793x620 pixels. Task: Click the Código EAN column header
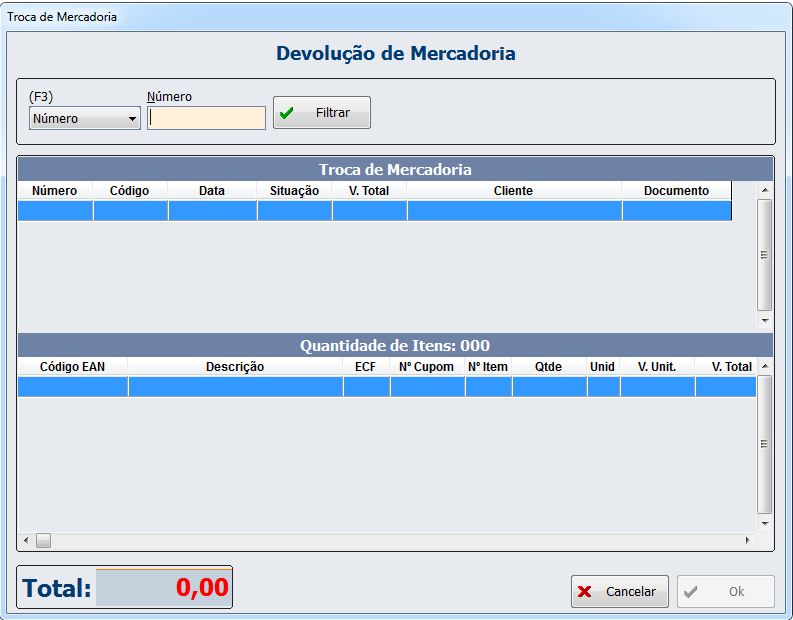[x=72, y=367]
